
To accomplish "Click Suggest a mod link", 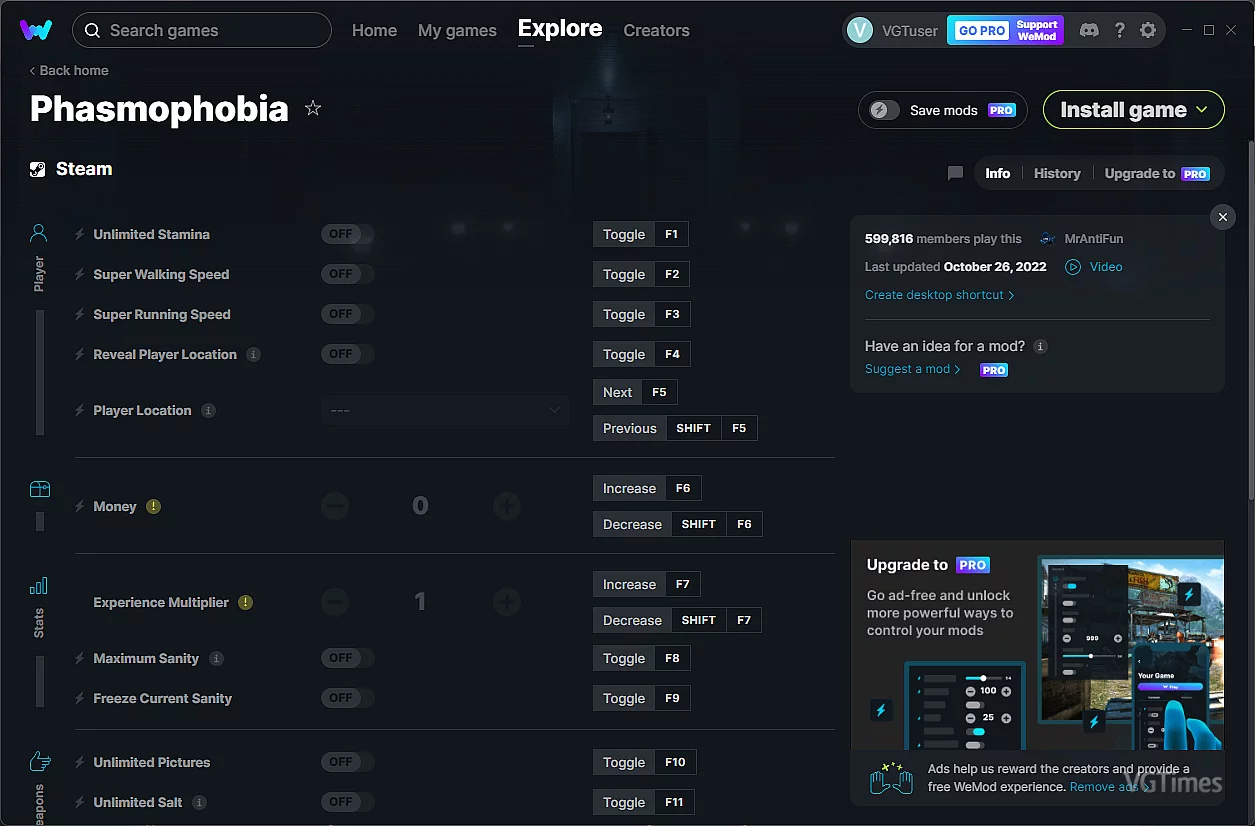I will click(x=912, y=369).
